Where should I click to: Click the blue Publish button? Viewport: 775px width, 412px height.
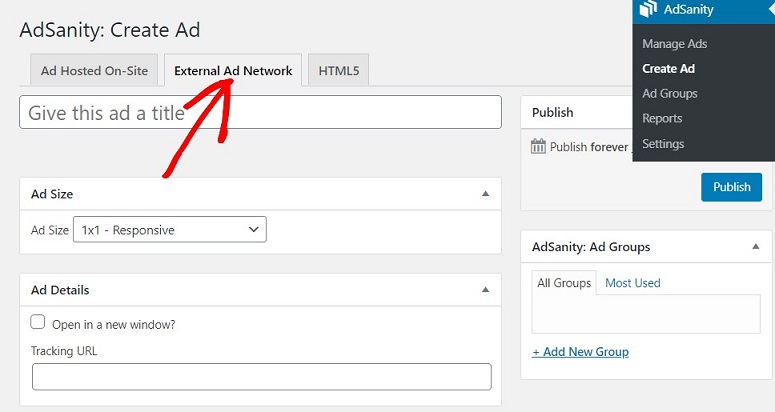(x=732, y=187)
